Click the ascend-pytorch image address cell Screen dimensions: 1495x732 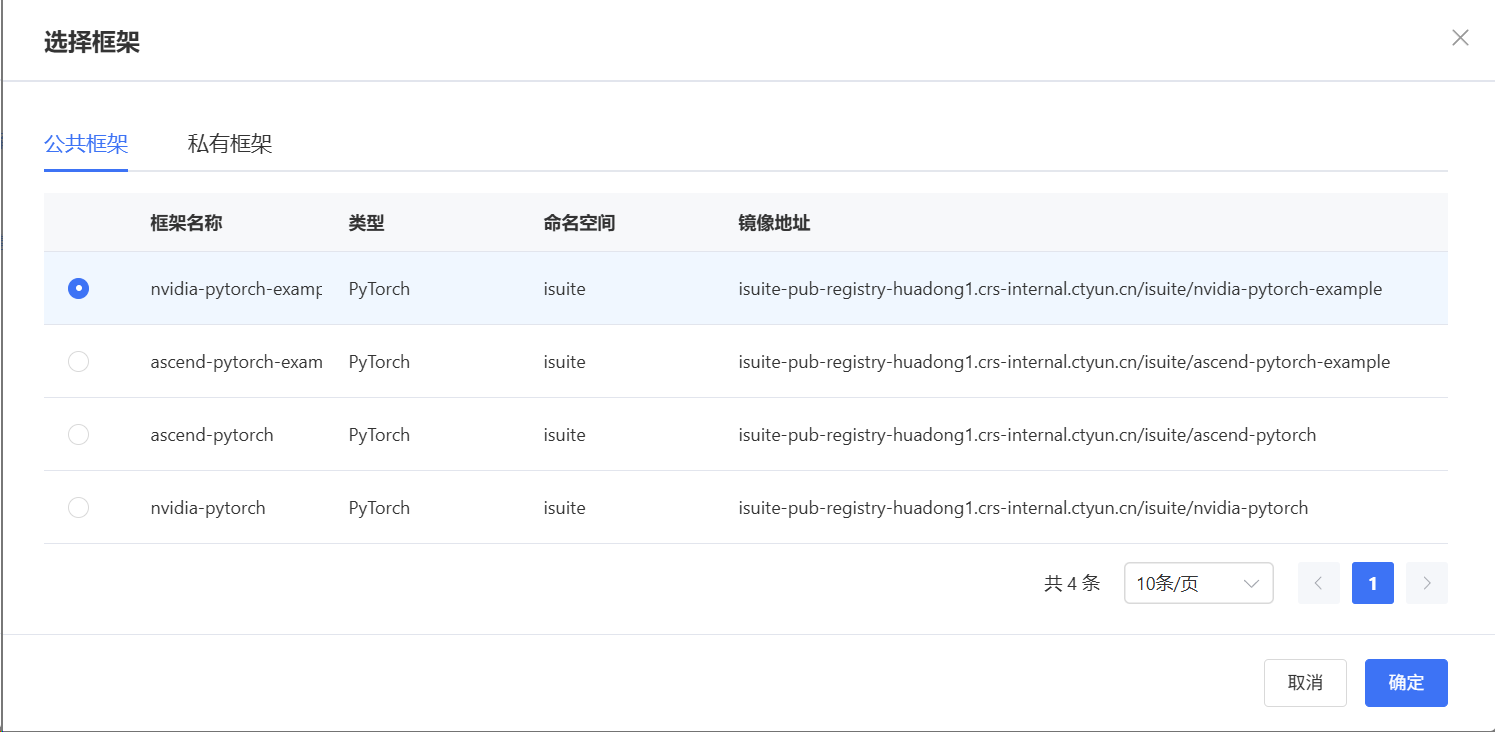tap(1027, 435)
